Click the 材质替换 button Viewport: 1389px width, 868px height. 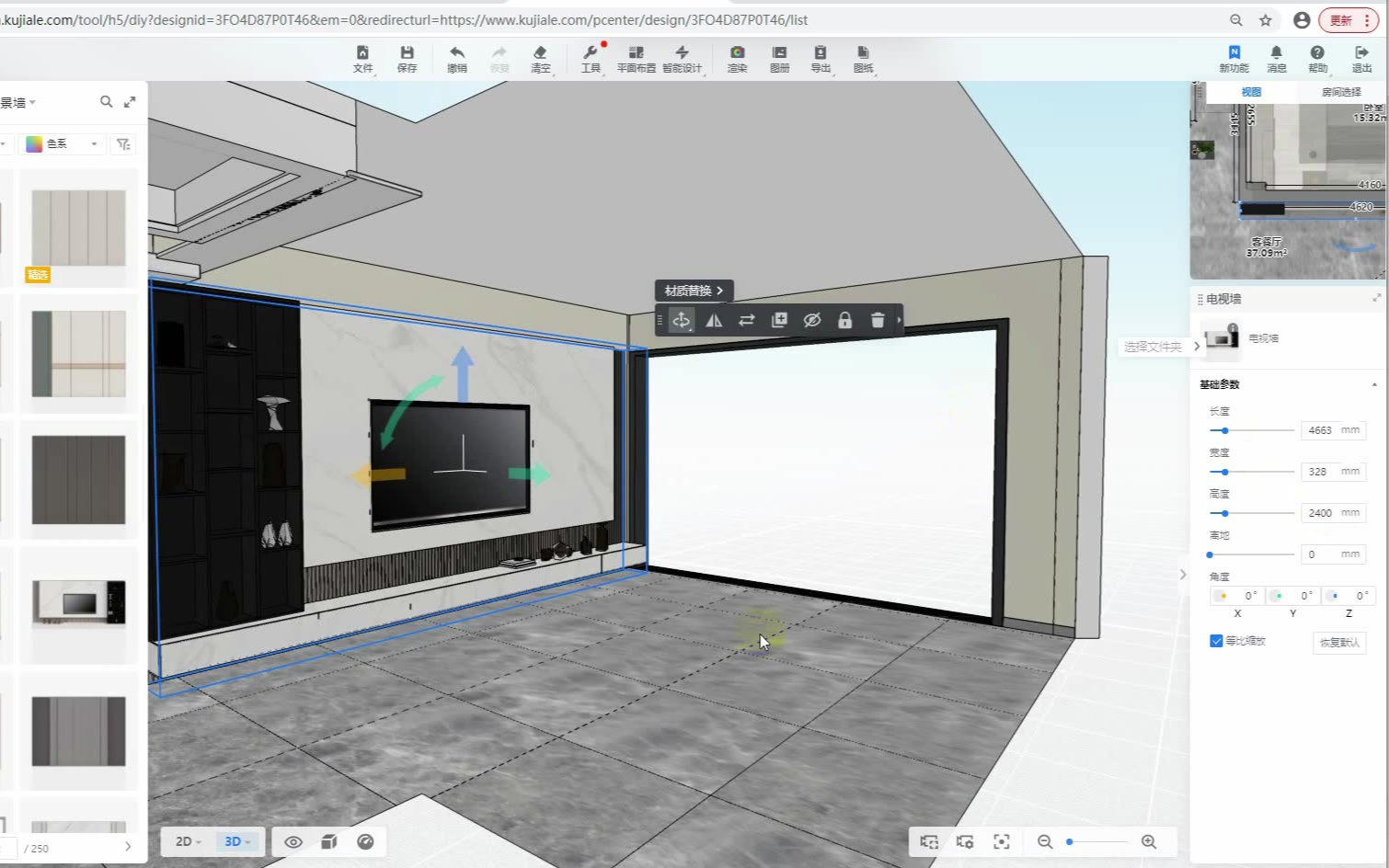[694, 291]
